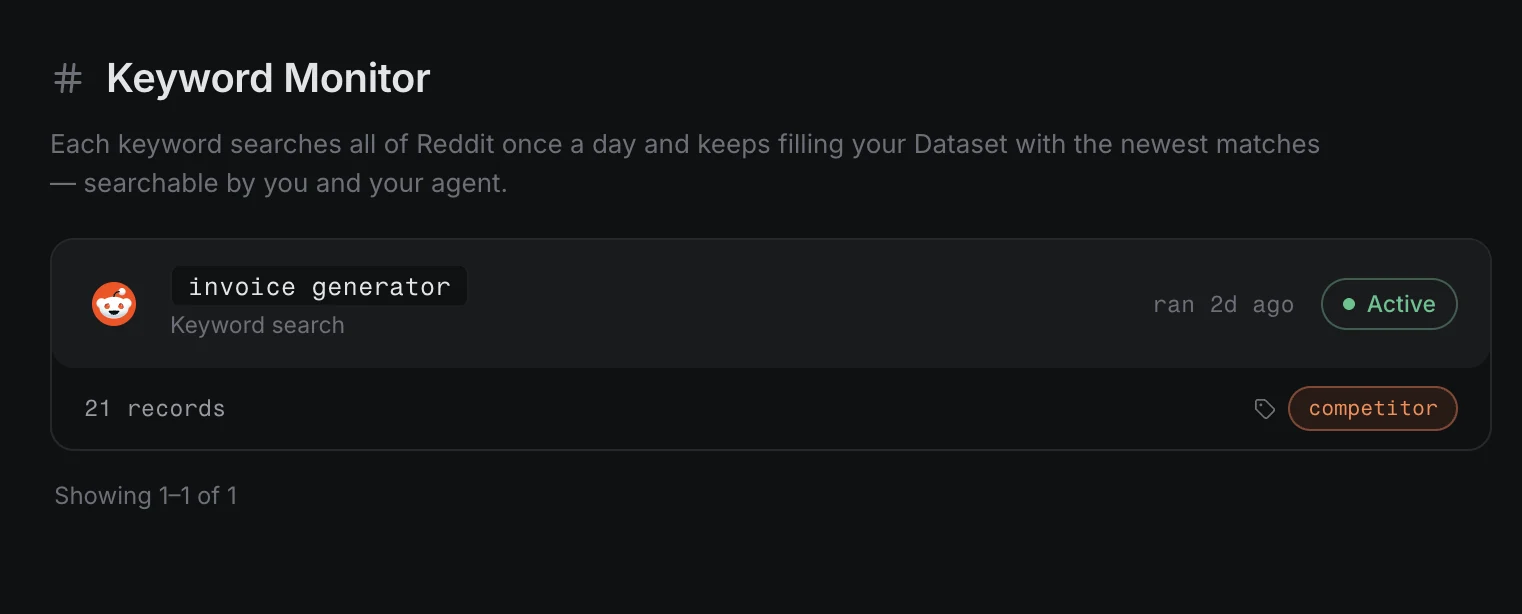
Task: Click the Keyword Monitor heading
Action: pyautogui.click(x=268, y=78)
